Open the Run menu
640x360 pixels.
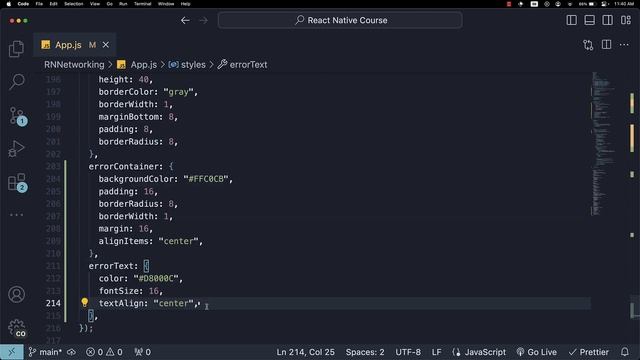click(x=123, y=4)
